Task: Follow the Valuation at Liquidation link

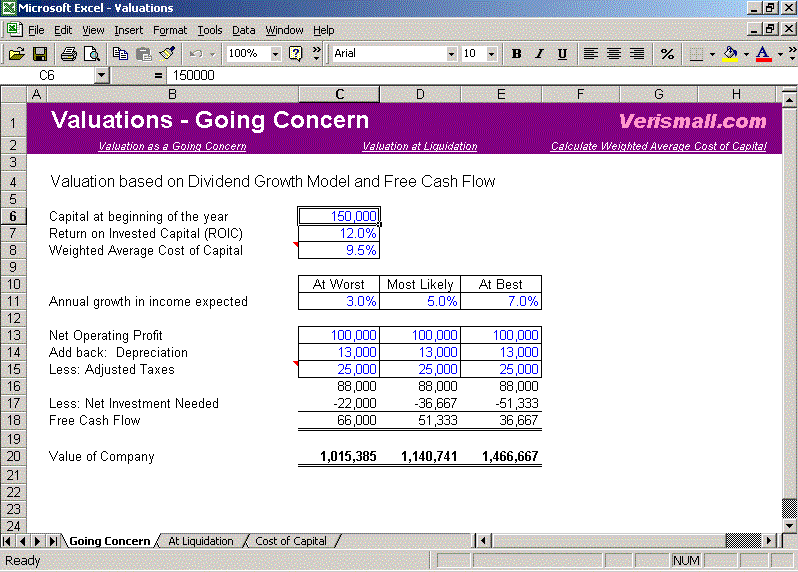Action: click(x=419, y=146)
